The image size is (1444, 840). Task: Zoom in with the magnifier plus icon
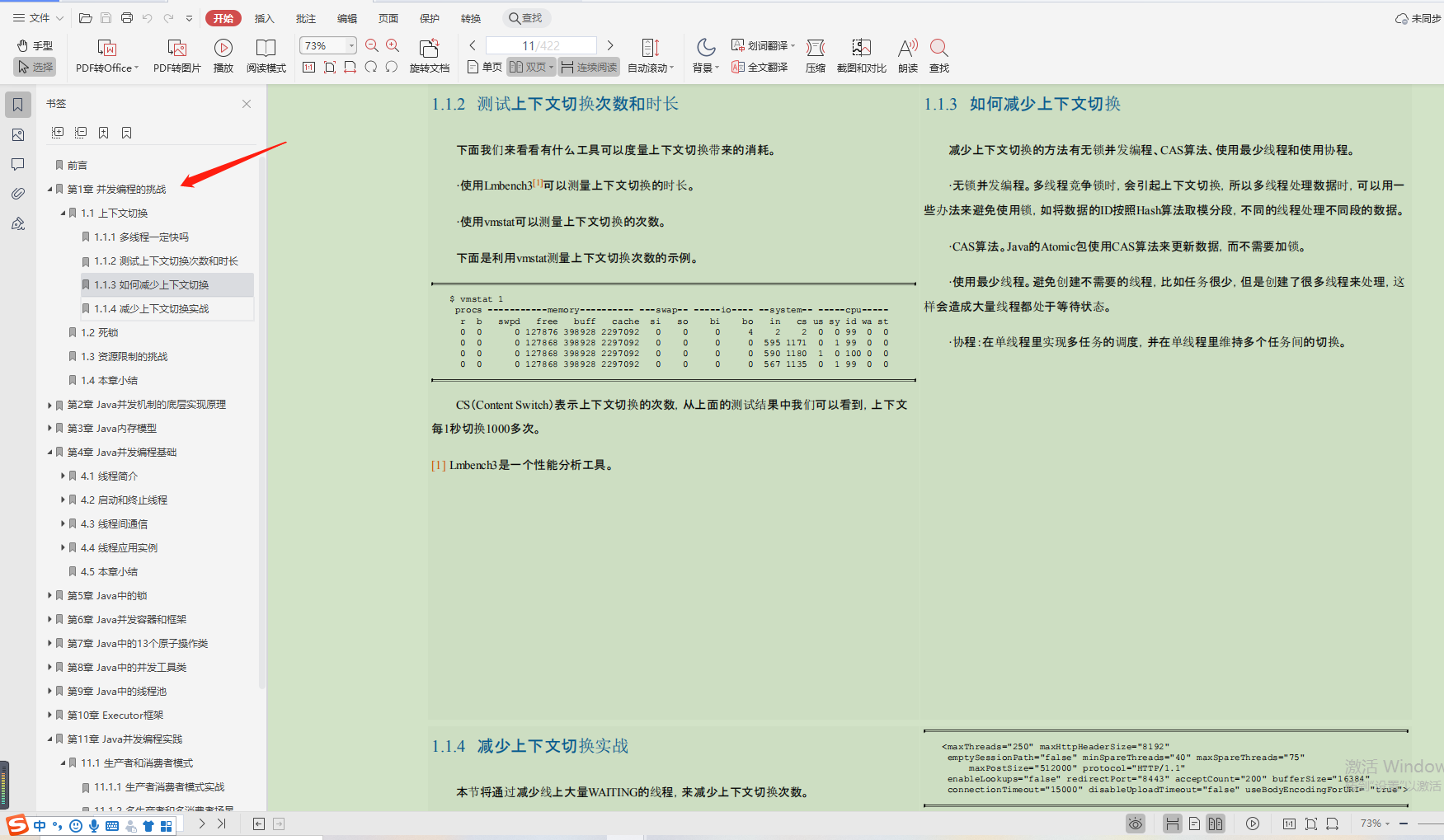(393, 45)
